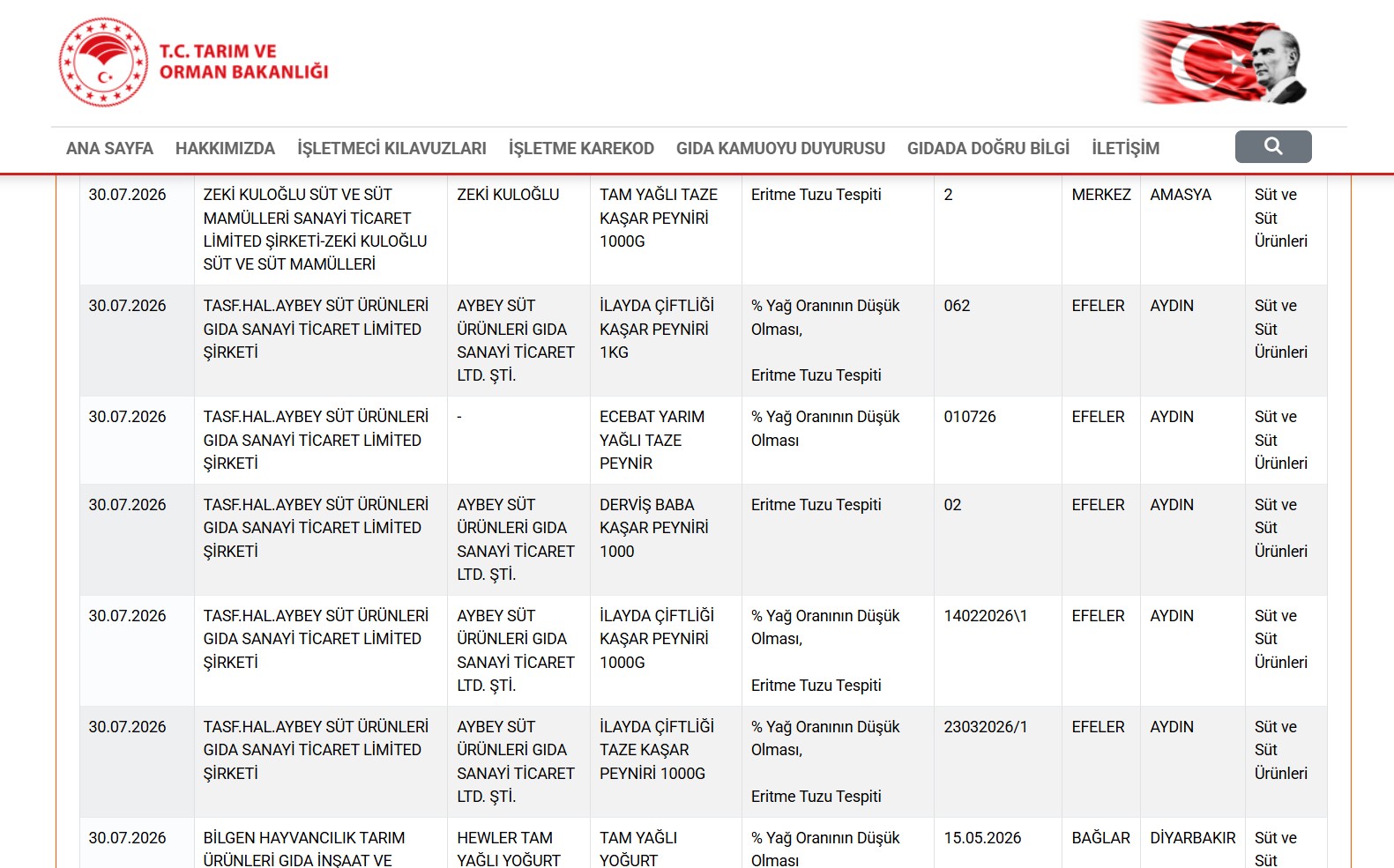
Task: Go to İŞLETMECİ KILAVUZLARI page
Action: pos(391,148)
